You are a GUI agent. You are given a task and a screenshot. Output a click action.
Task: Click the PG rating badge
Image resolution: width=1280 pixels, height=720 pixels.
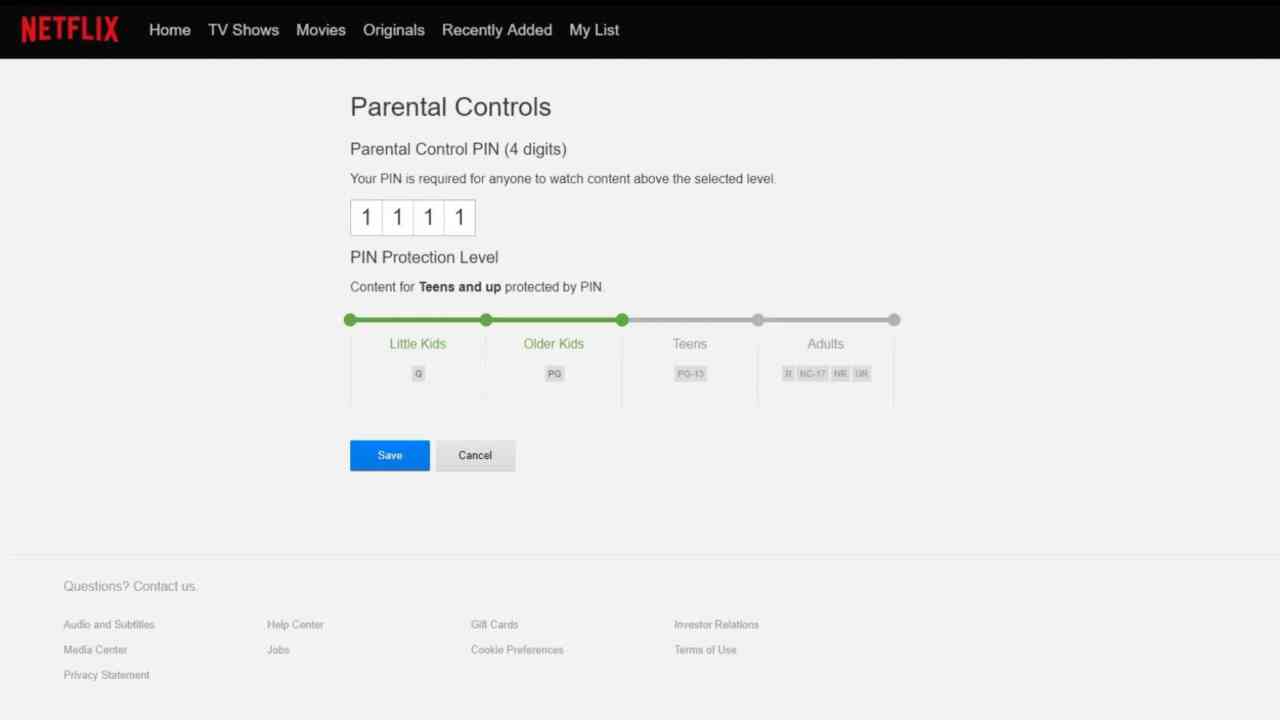(x=554, y=374)
